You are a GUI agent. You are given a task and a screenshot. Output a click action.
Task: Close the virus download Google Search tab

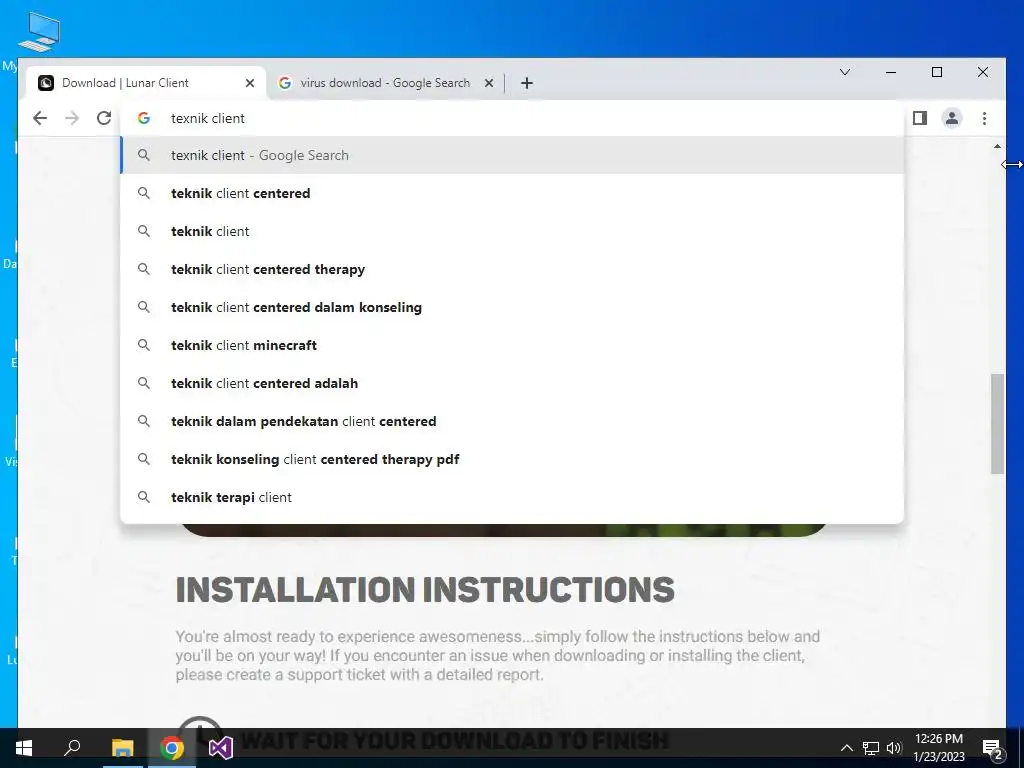[x=488, y=83]
